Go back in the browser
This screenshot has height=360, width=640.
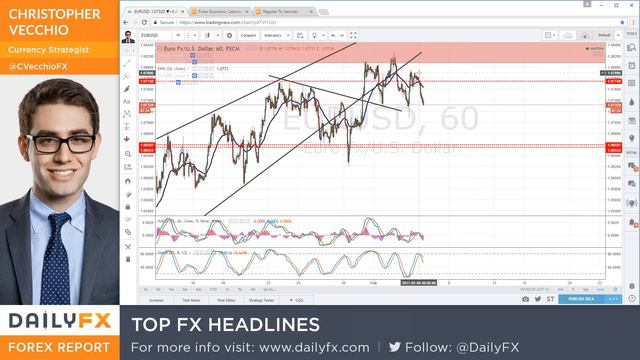click(126, 22)
